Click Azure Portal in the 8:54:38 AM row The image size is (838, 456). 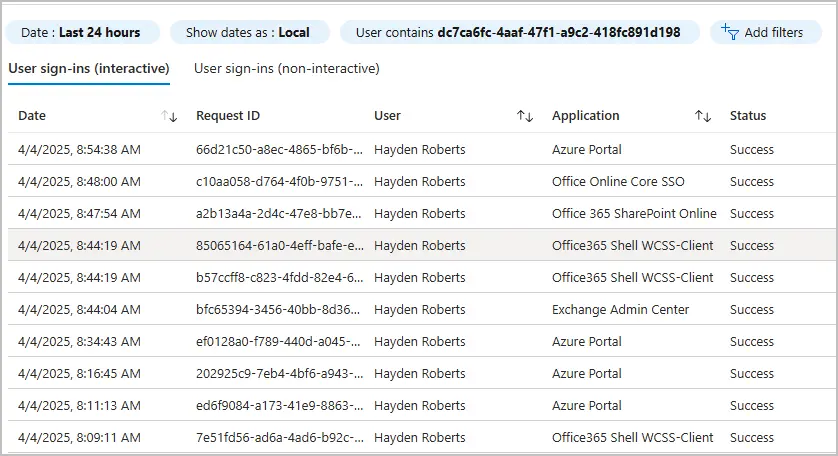587,150
